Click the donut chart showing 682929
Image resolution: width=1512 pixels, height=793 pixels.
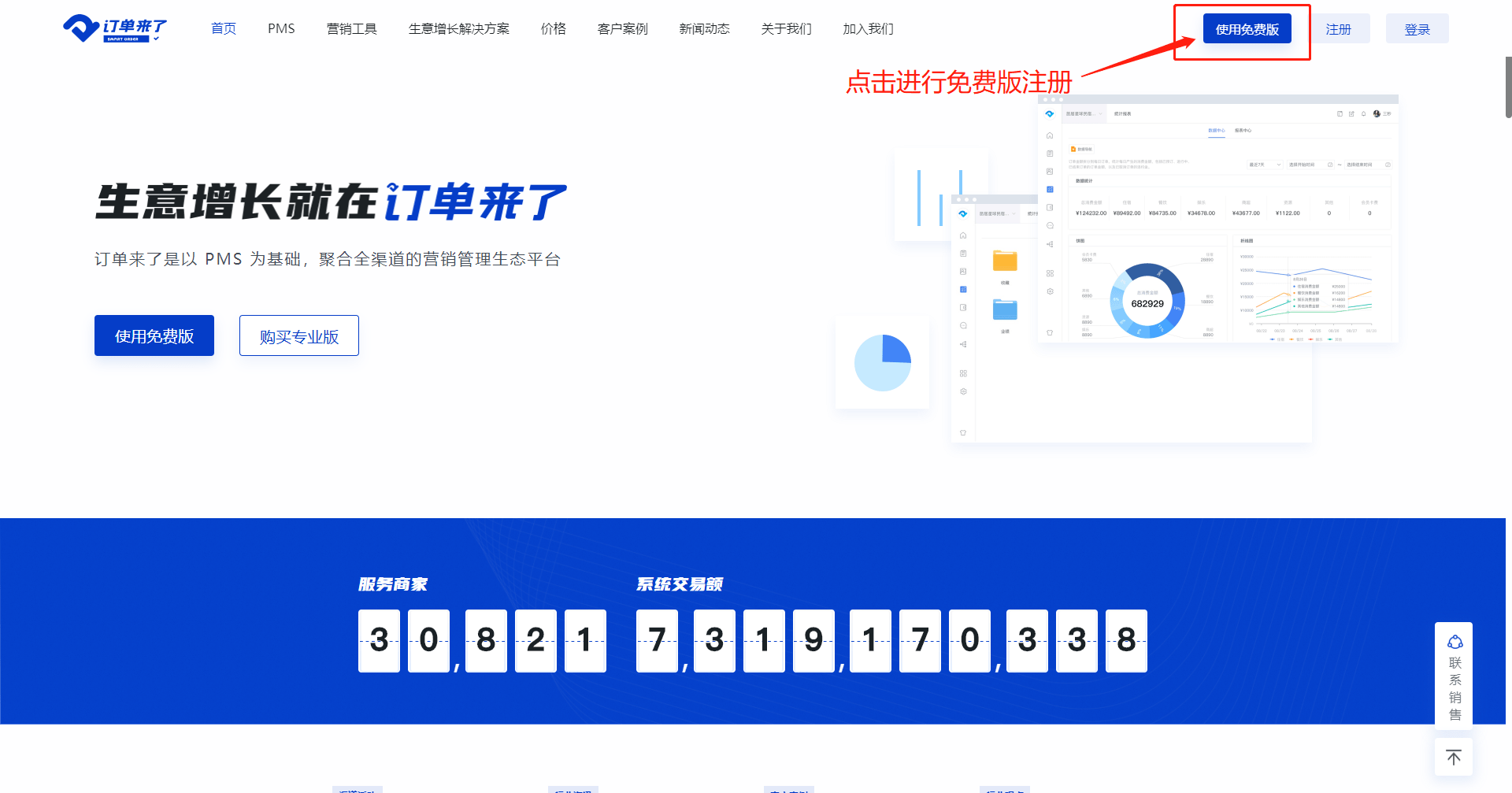pos(1147,302)
